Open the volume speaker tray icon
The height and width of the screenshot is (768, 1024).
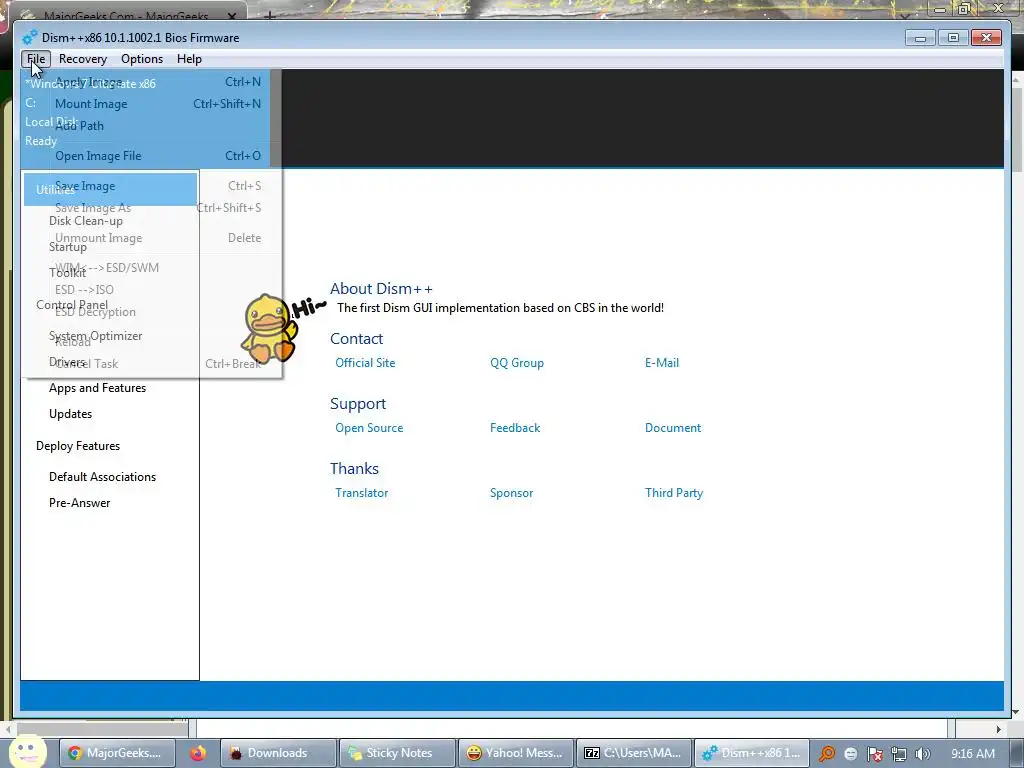coord(922,754)
